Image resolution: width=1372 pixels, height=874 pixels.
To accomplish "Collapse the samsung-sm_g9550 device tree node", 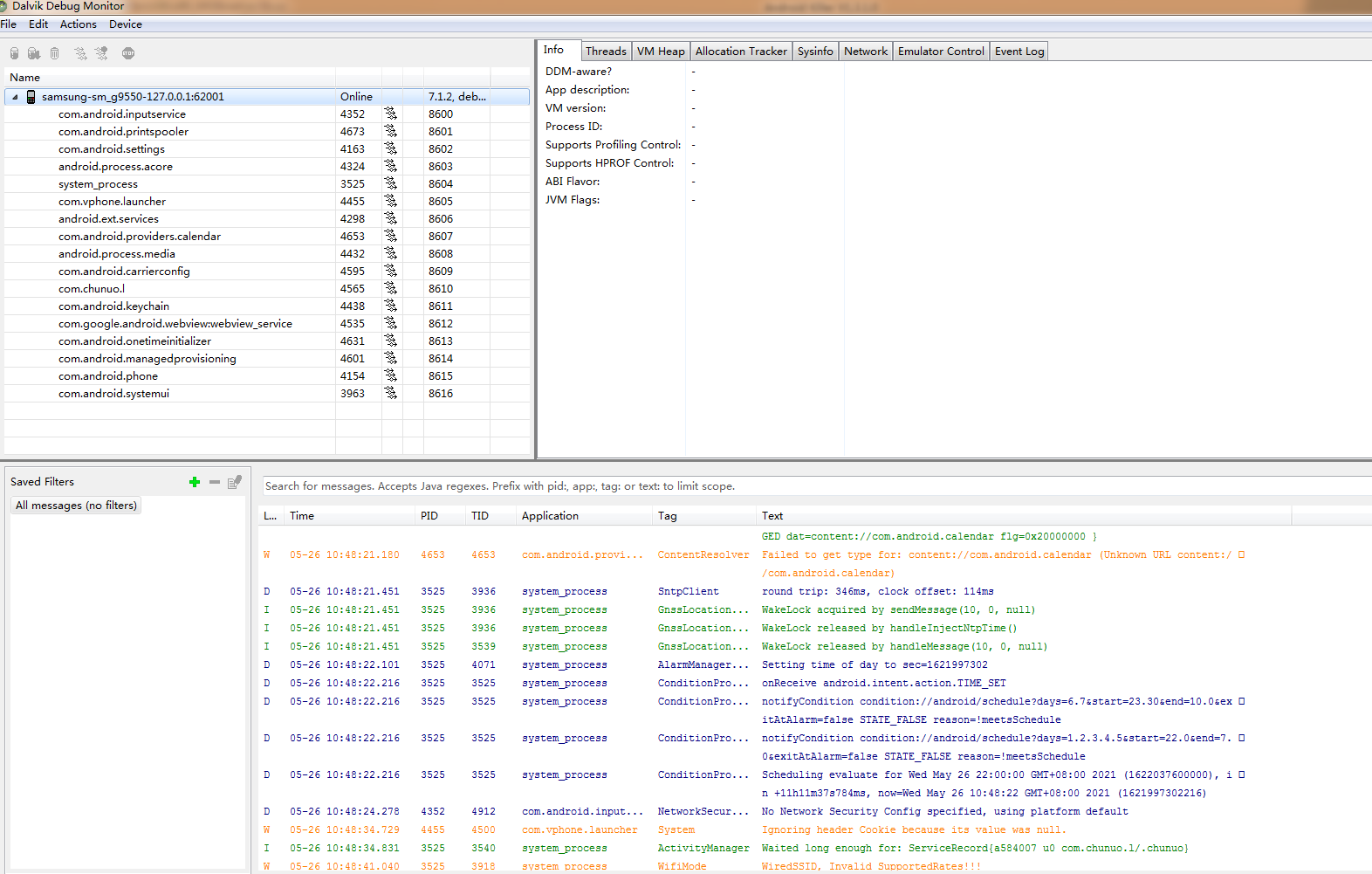I will point(15,97).
